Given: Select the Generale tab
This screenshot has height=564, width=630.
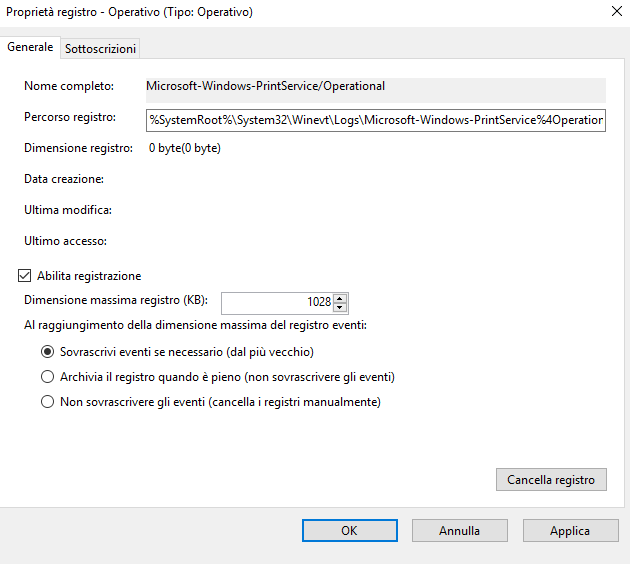Looking at the screenshot, I should (30, 47).
